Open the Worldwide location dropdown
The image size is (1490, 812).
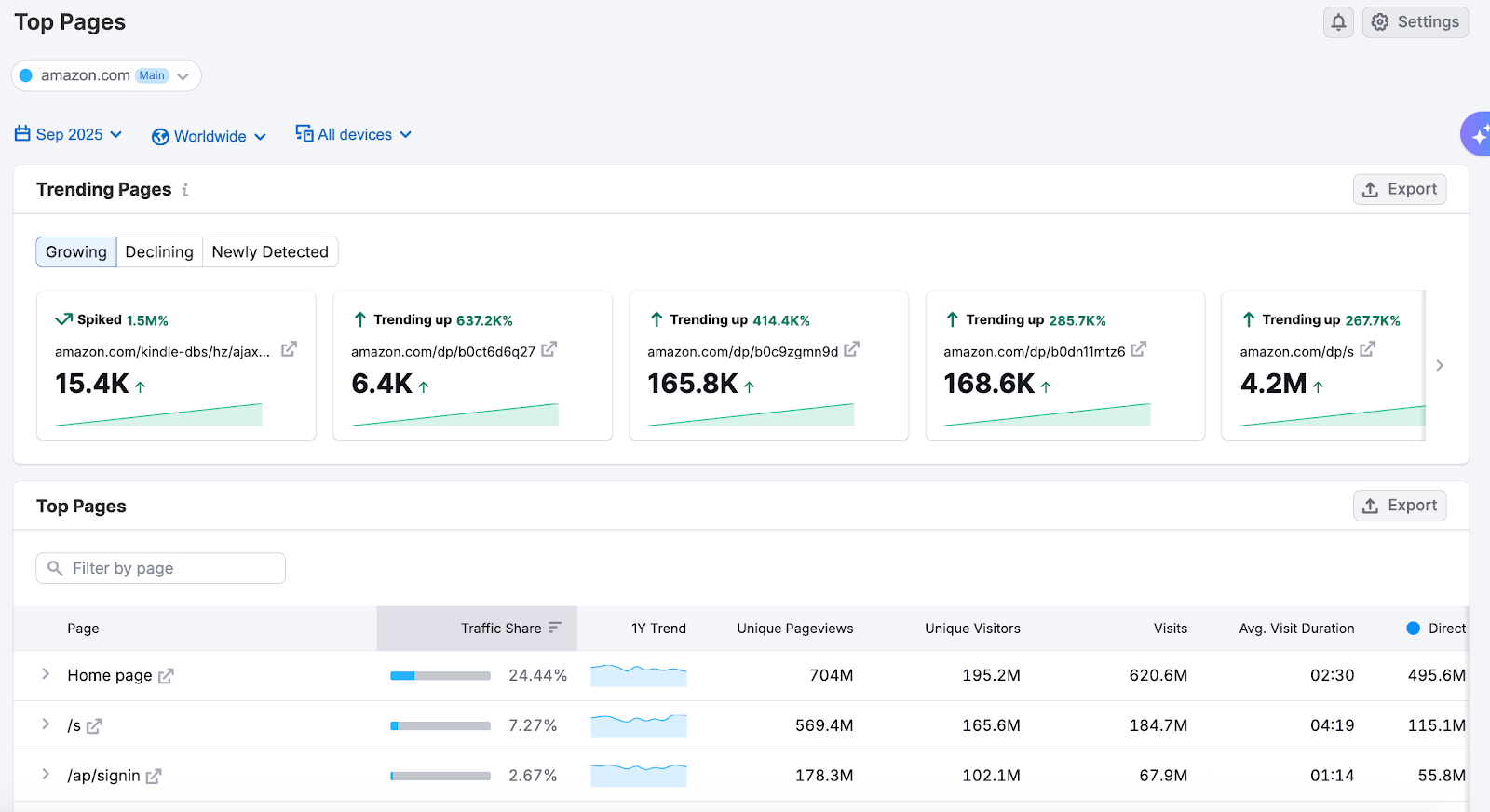point(209,137)
